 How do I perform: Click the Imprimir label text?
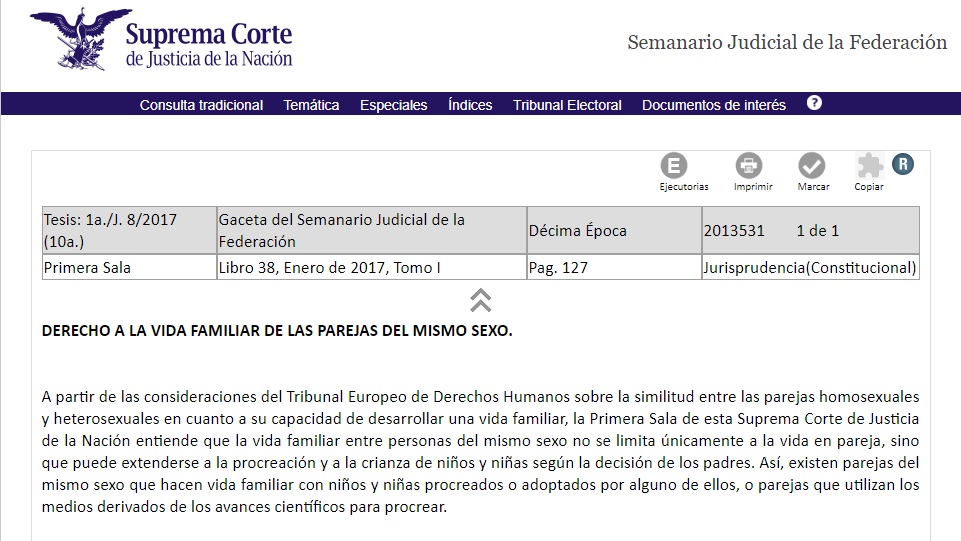click(753, 187)
